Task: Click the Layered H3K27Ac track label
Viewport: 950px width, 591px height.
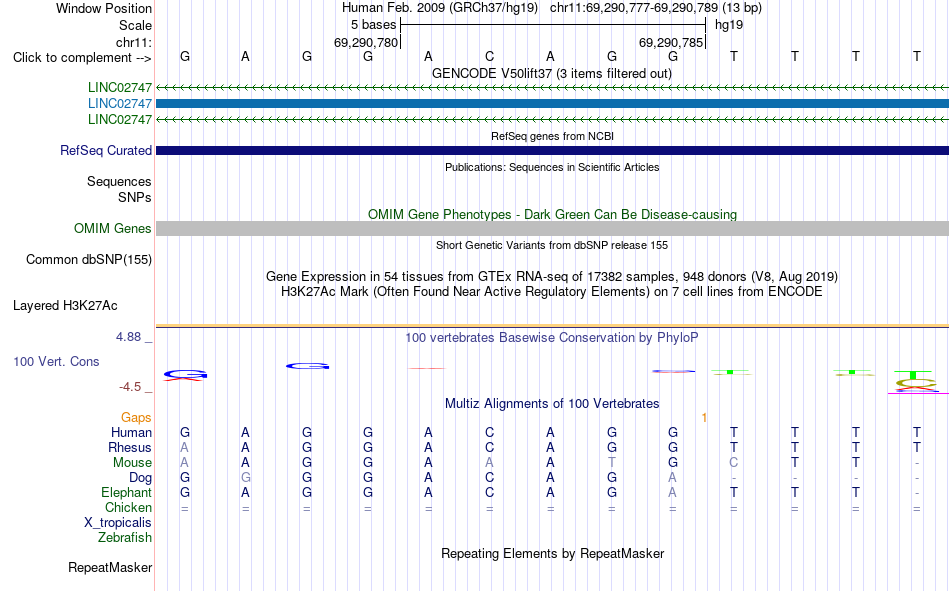Action: pyautogui.click(x=65, y=306)
